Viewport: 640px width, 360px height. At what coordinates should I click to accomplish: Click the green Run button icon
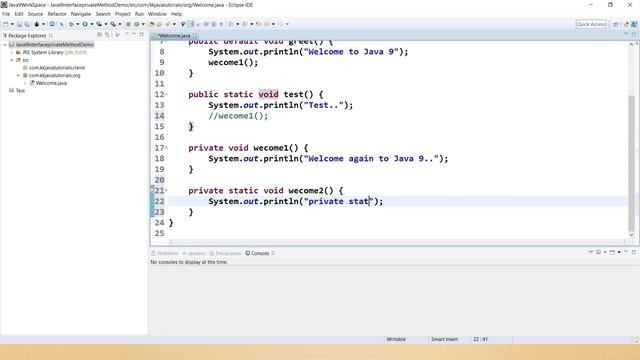click(x=85, y=24)
